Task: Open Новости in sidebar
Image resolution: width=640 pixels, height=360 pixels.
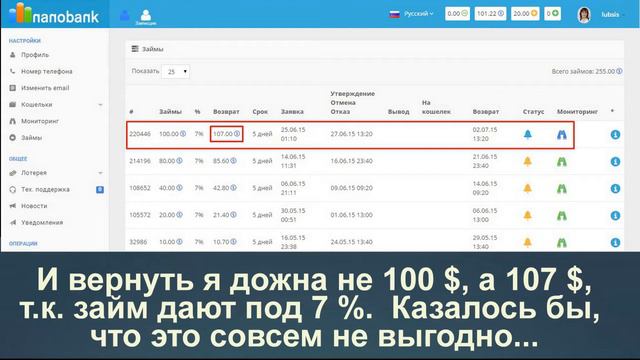Action: click(x=34, y=206)
